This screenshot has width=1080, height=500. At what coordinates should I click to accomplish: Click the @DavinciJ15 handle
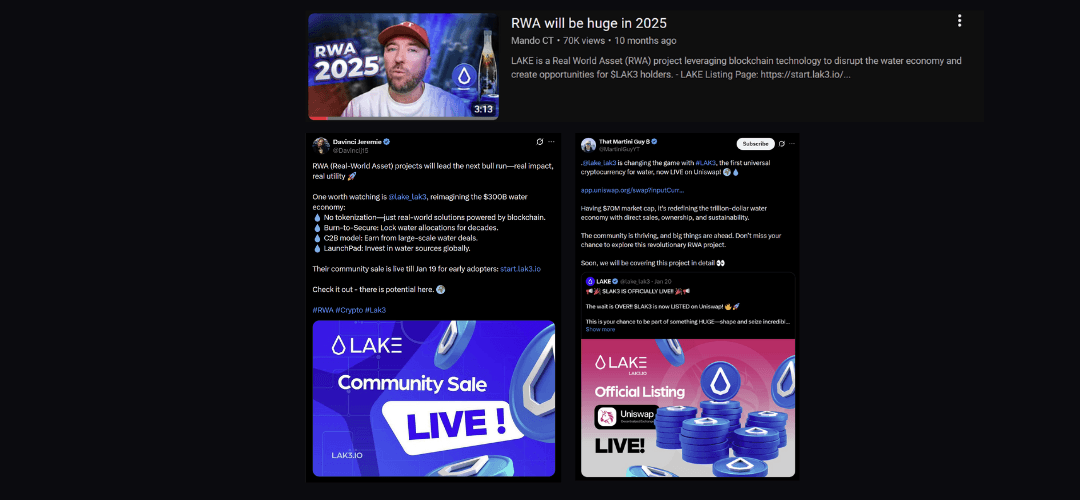[349, 149]
